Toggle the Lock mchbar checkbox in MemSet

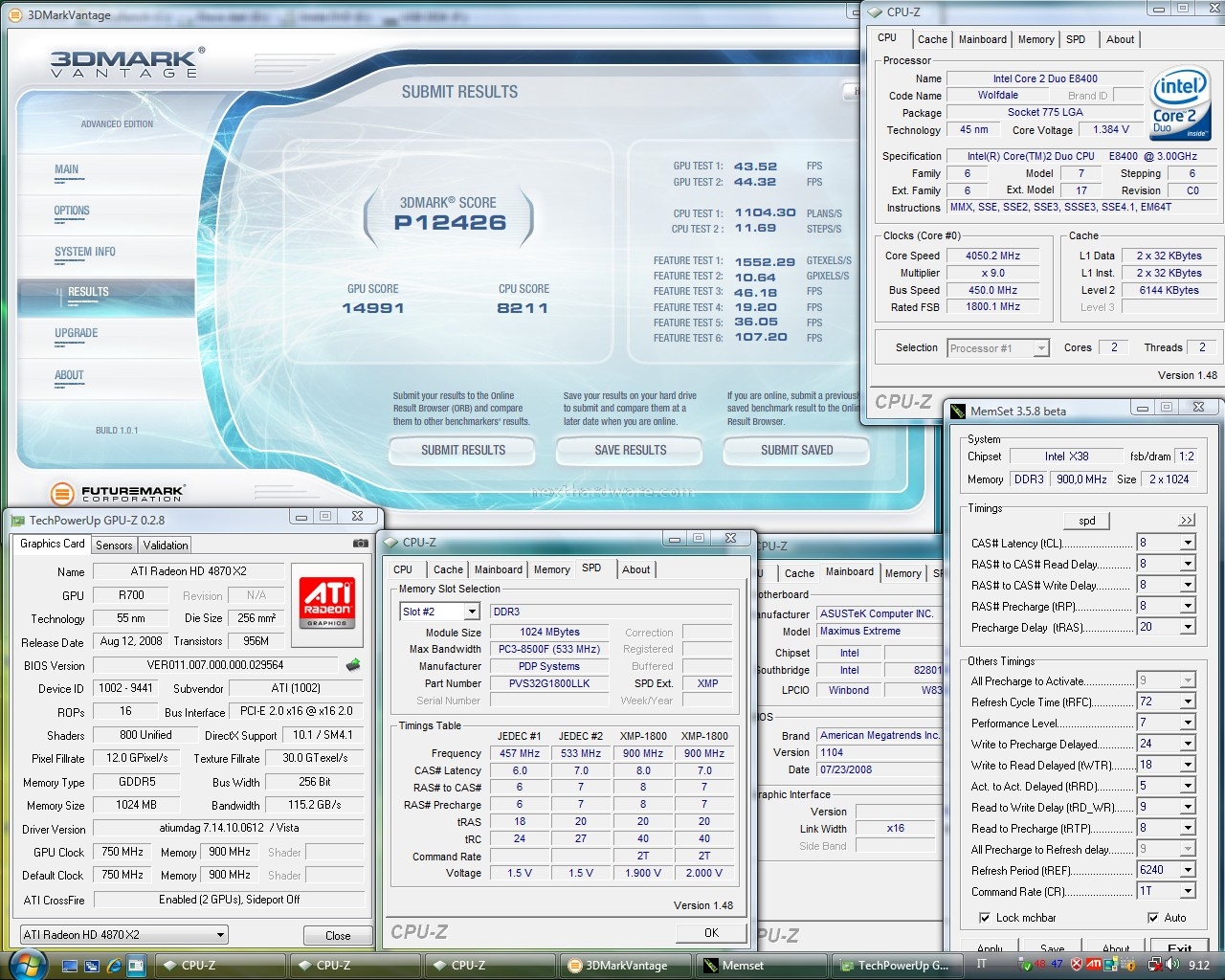click(x=985, y=918)
